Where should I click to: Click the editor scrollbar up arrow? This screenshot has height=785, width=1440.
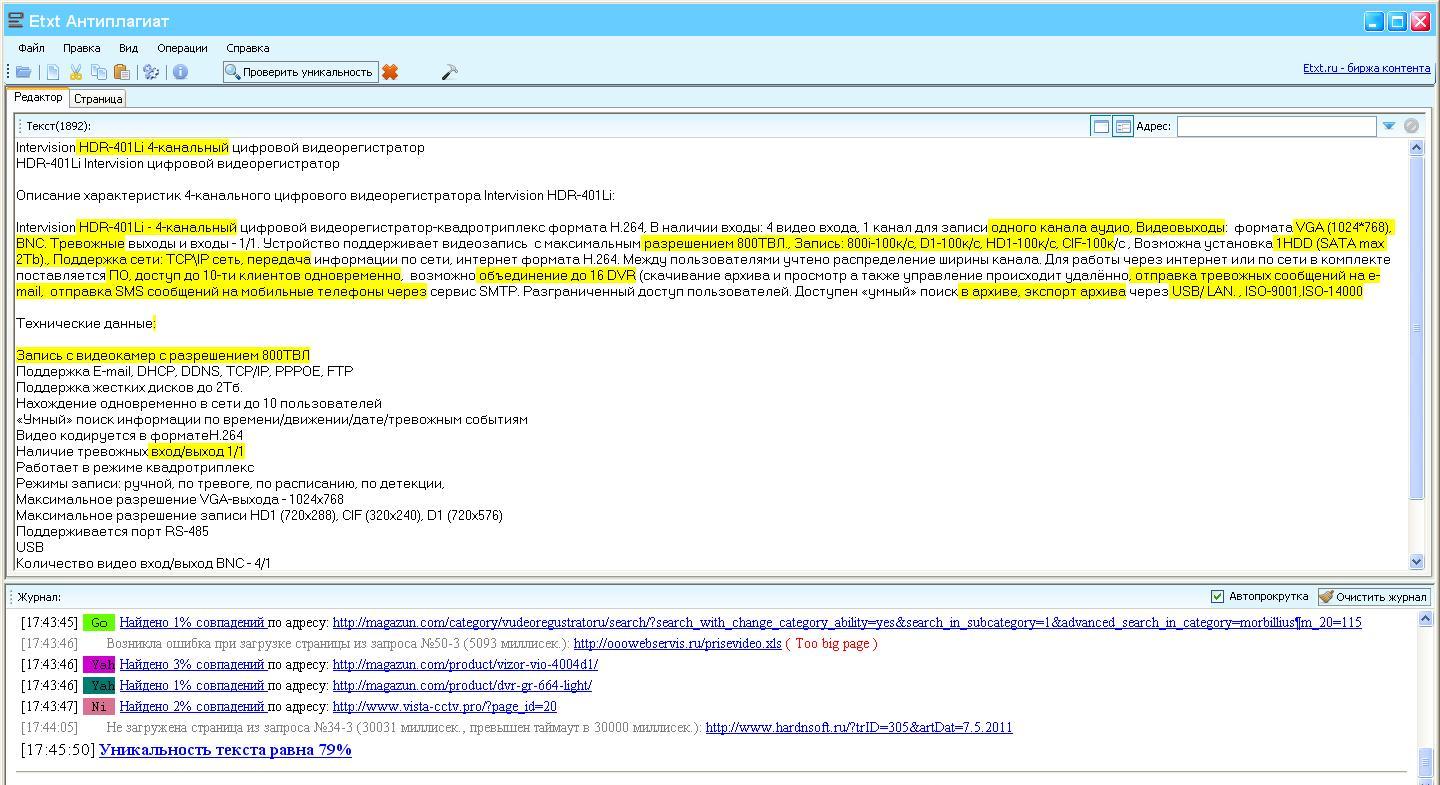pos(1416,148)
